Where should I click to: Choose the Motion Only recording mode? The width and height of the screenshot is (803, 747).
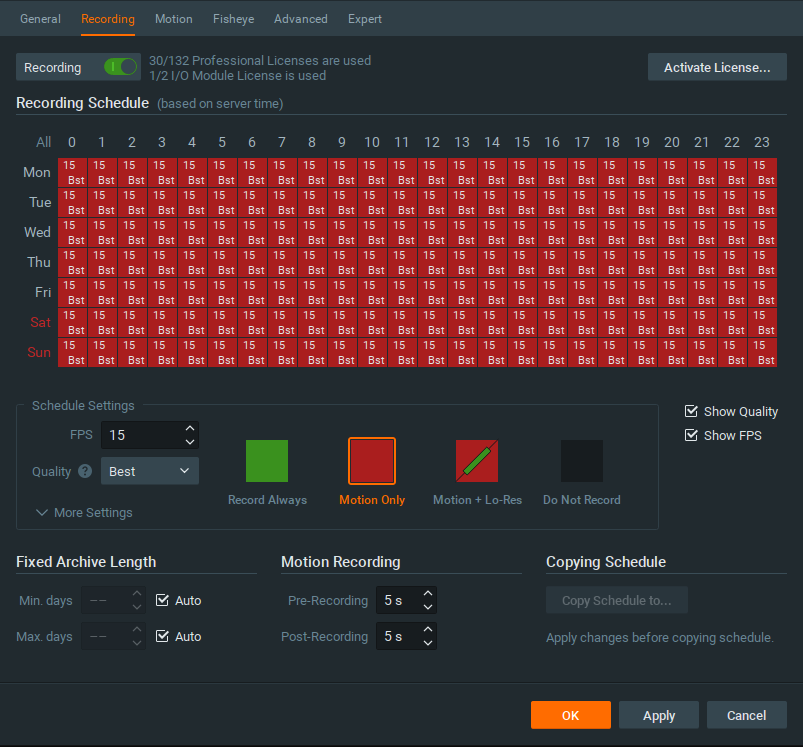click(372, 461)
